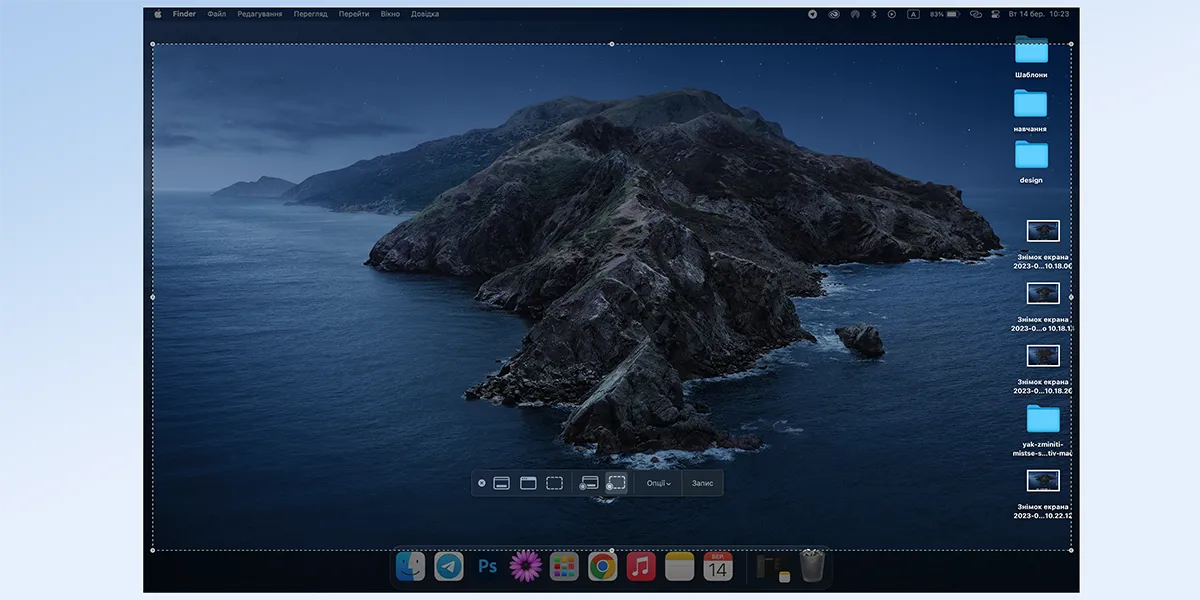Open the Finder menu
The height and width of the screenshot is (600, 1200).
(184, 14)
